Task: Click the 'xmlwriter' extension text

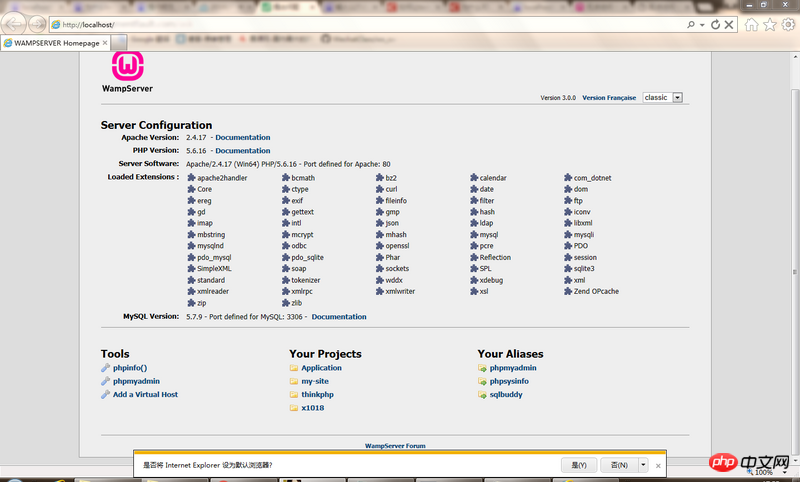Action: 400,291
